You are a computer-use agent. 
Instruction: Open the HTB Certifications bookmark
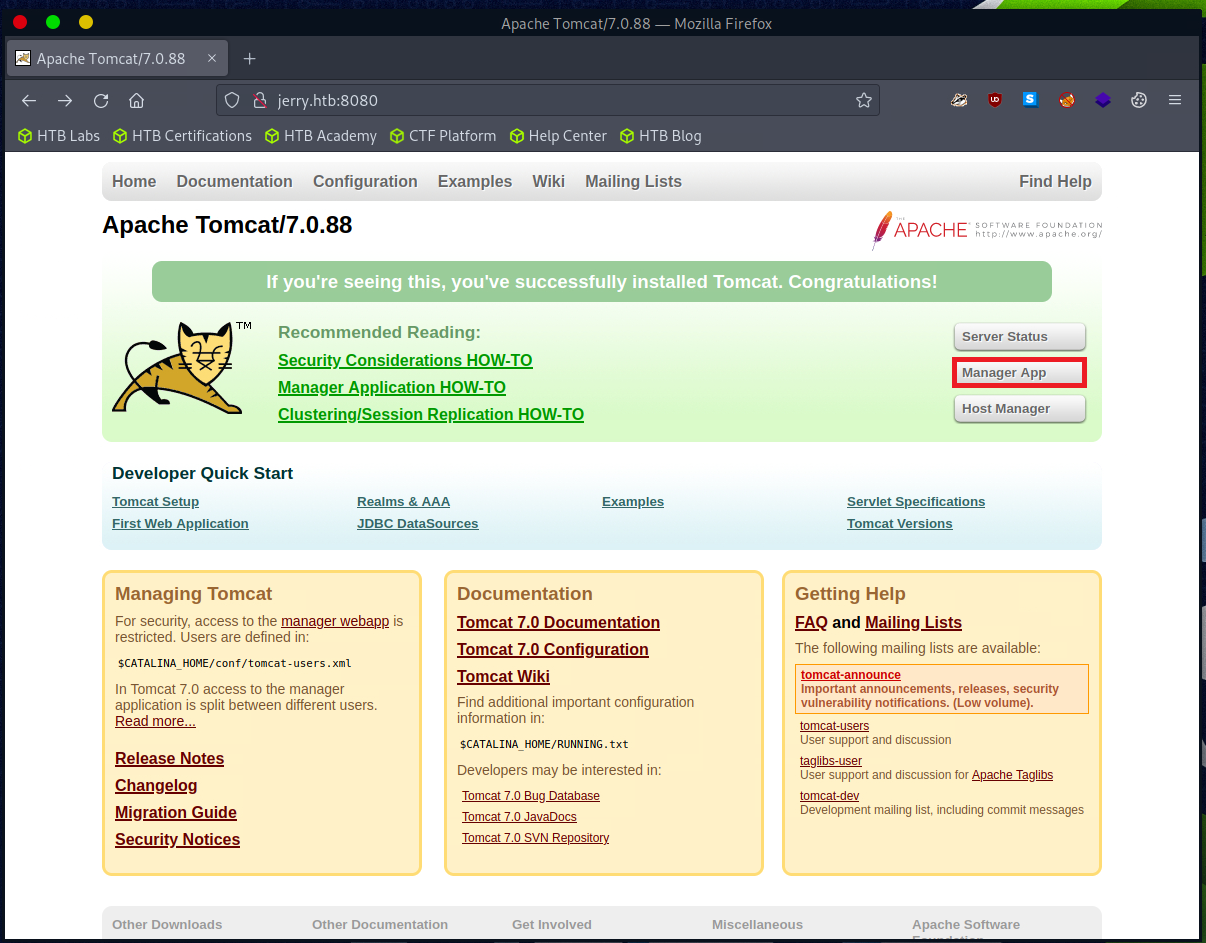coord(182,136)
